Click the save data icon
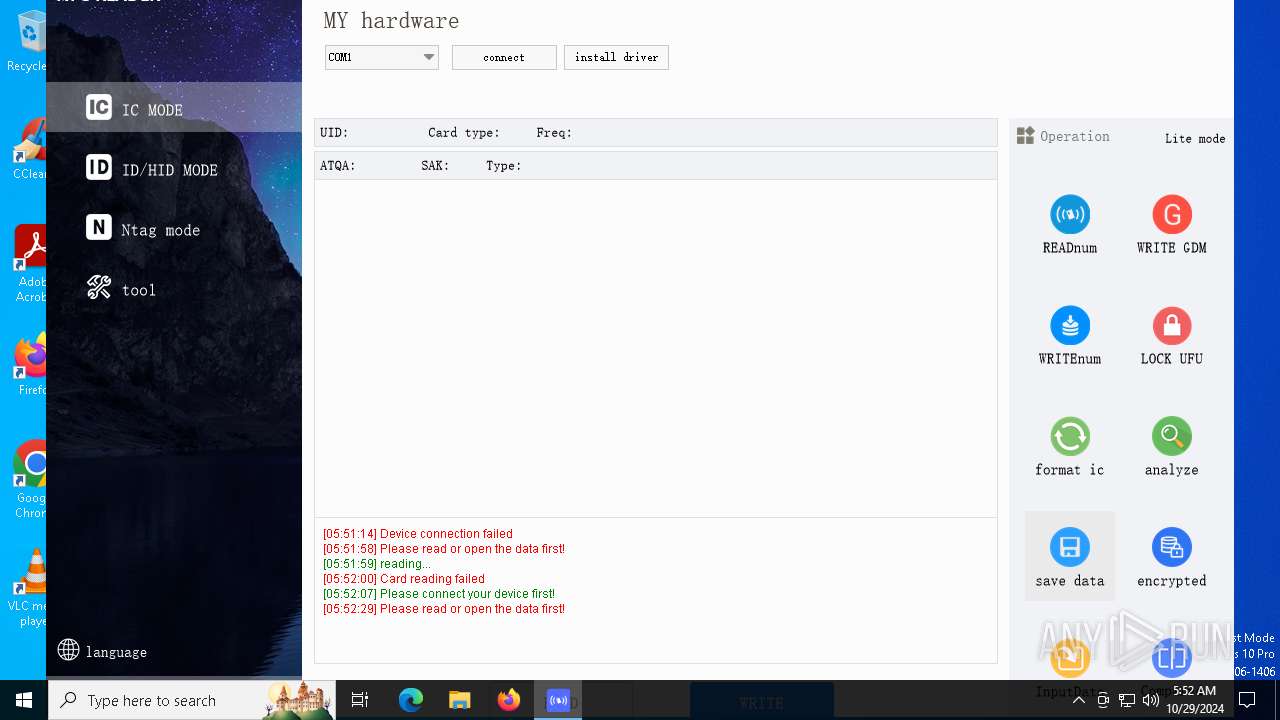The image size is (1280, 720). [x=1070, y=548]
